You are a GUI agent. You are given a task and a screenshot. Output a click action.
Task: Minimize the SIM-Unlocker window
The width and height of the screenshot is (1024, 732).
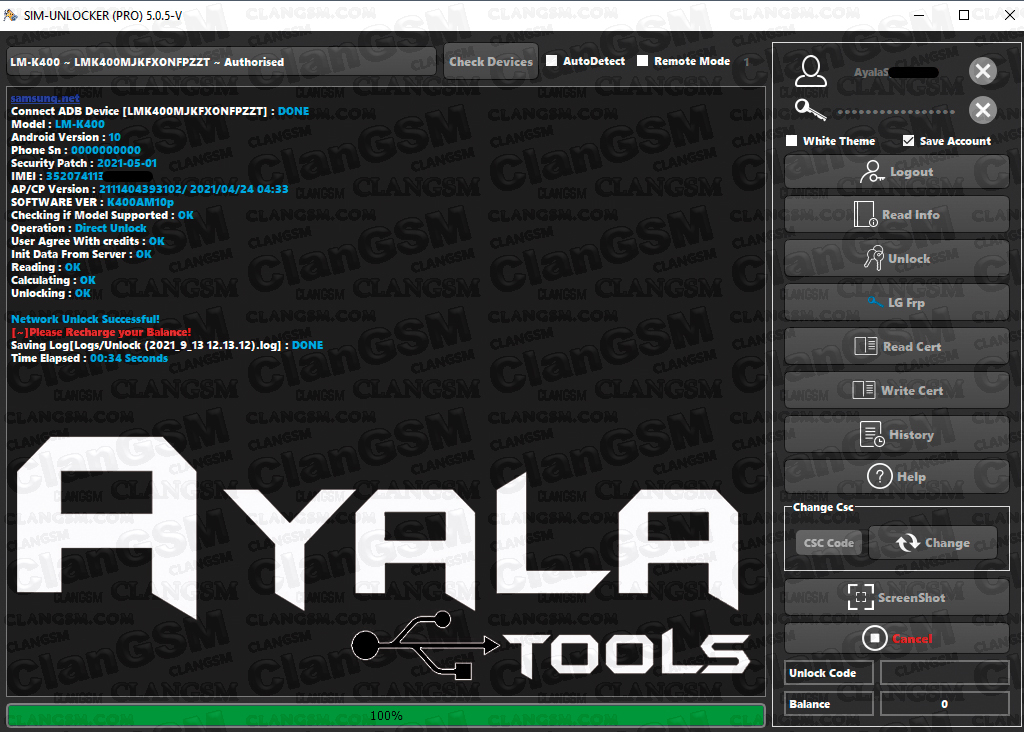pos(919,15)
